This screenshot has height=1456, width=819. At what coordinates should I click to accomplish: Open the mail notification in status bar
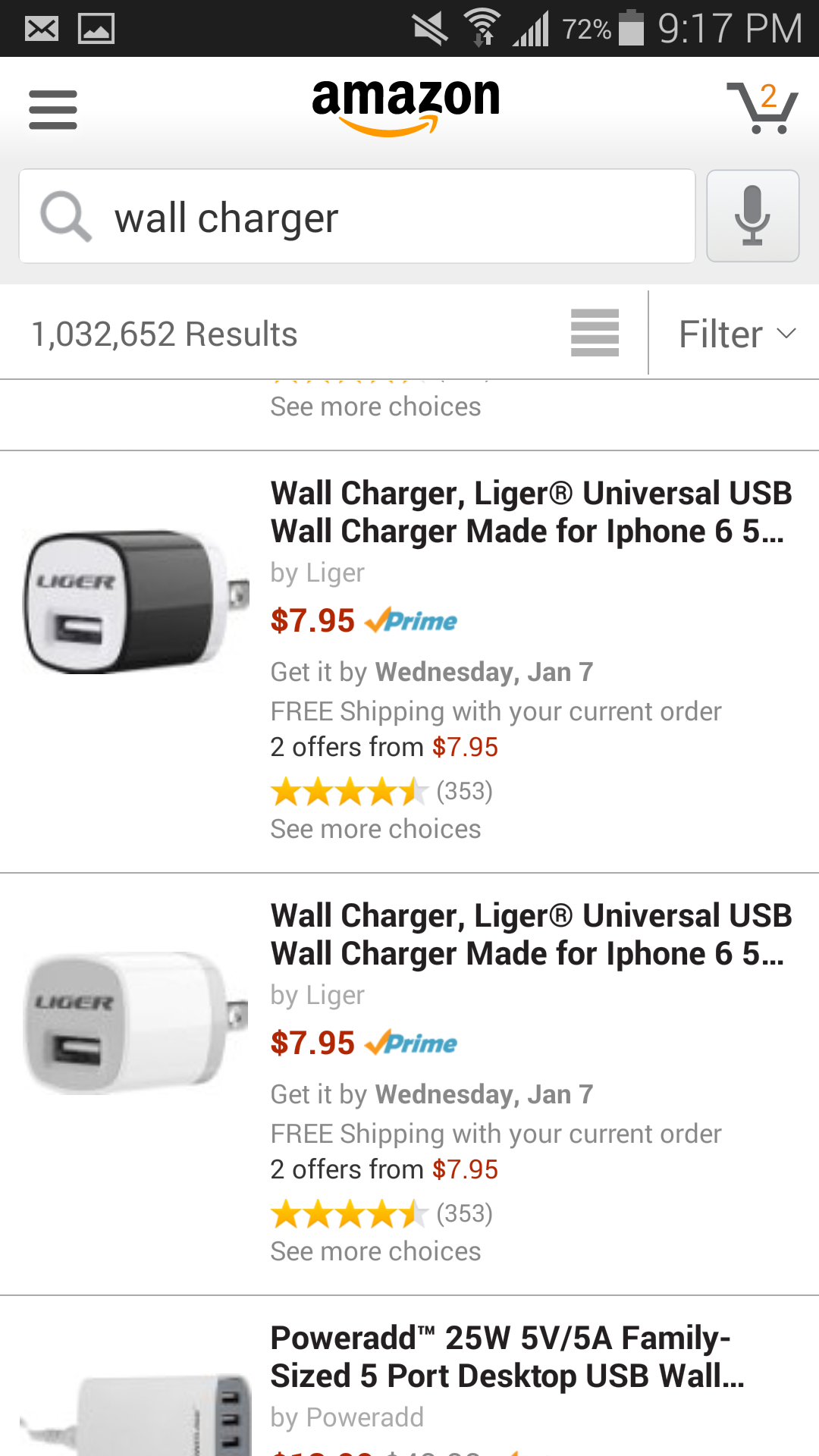coord(42,29)
